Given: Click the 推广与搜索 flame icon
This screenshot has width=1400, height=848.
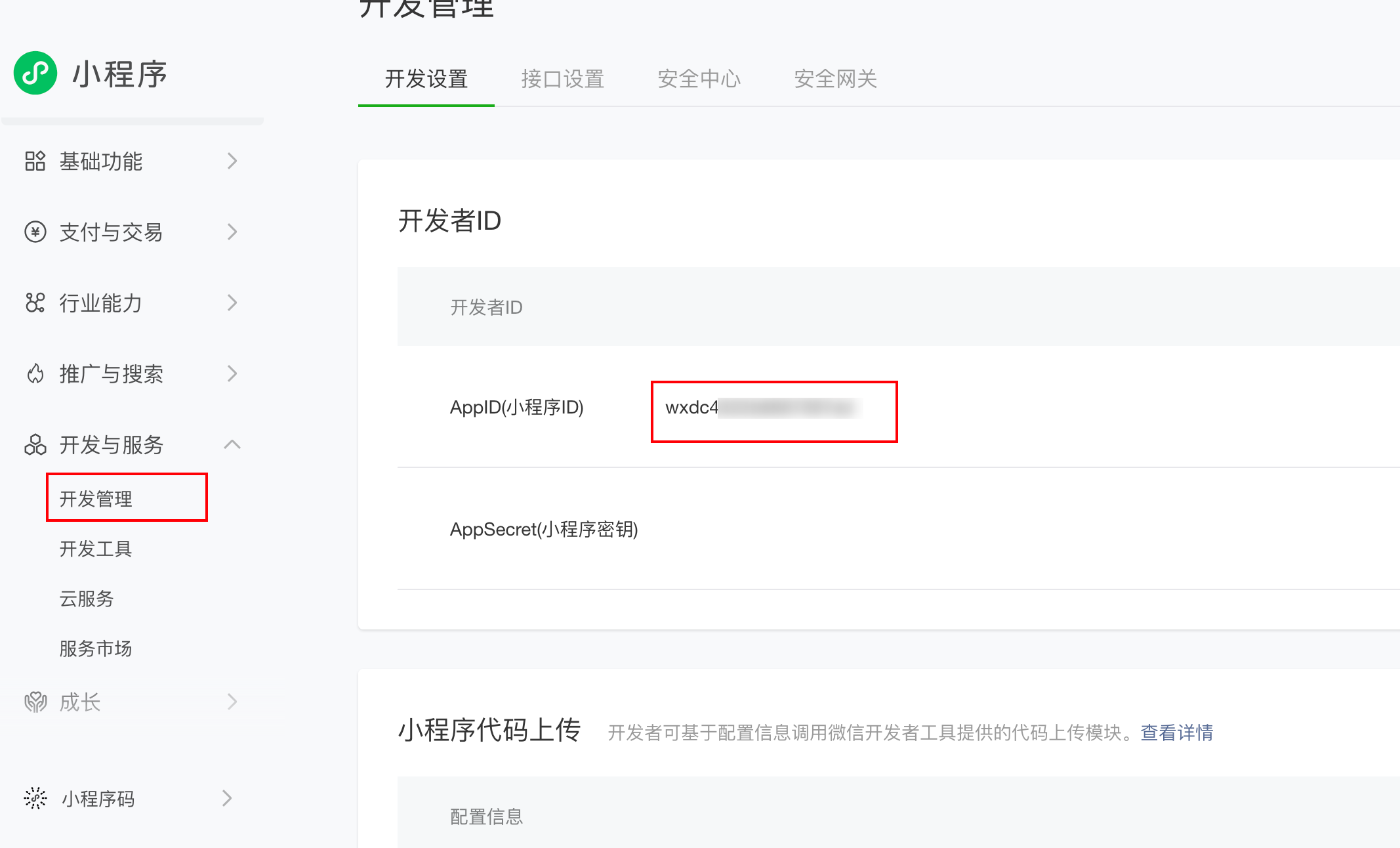Looking at the screenshot, I should pos(35,373).
